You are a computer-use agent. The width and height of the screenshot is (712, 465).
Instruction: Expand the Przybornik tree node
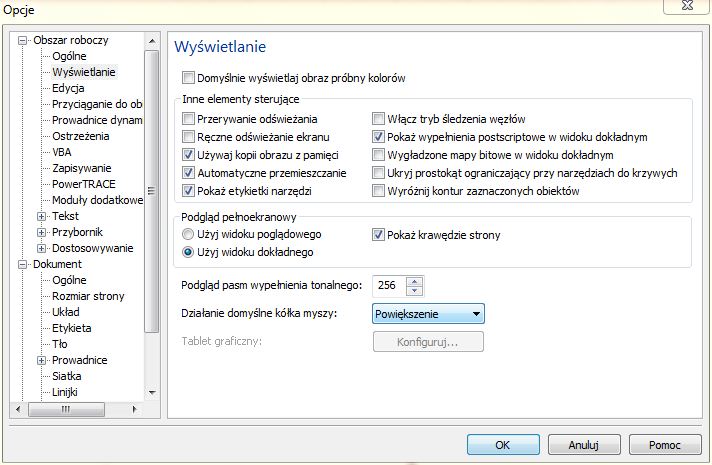(41, 232)
